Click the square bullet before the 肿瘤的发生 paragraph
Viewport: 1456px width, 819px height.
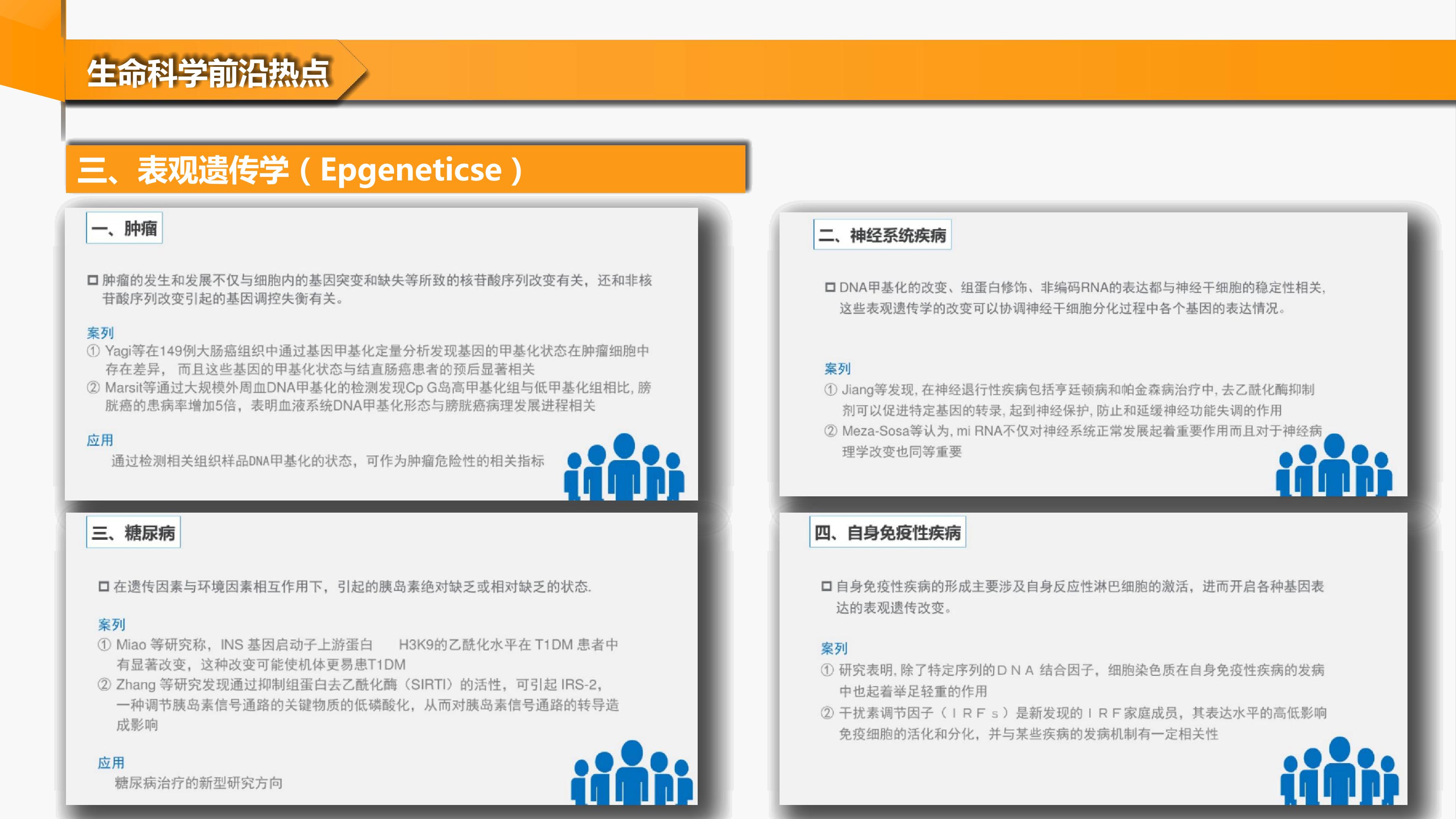click(x=93, y=280)
